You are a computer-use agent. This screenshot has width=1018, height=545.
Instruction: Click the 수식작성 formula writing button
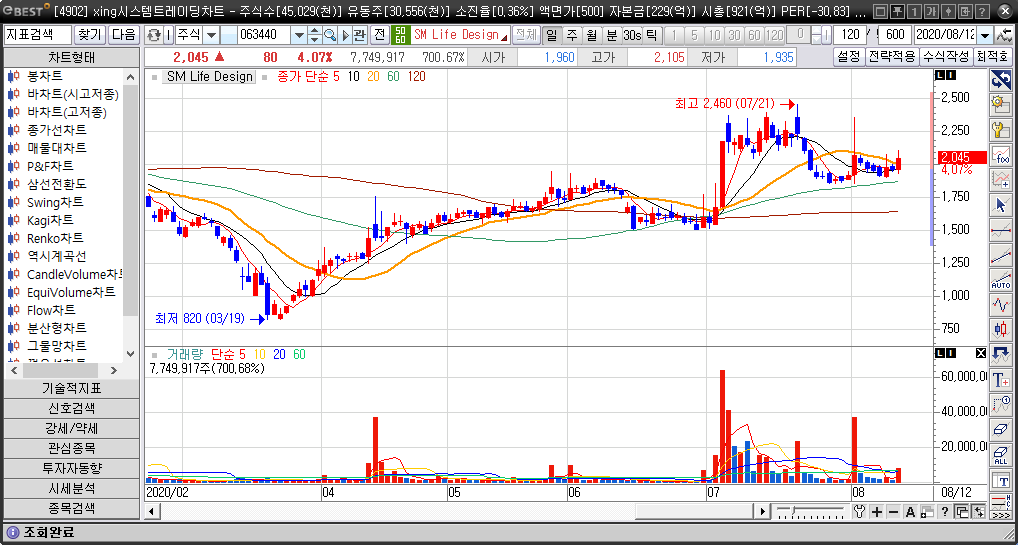(x=946, y=57)
